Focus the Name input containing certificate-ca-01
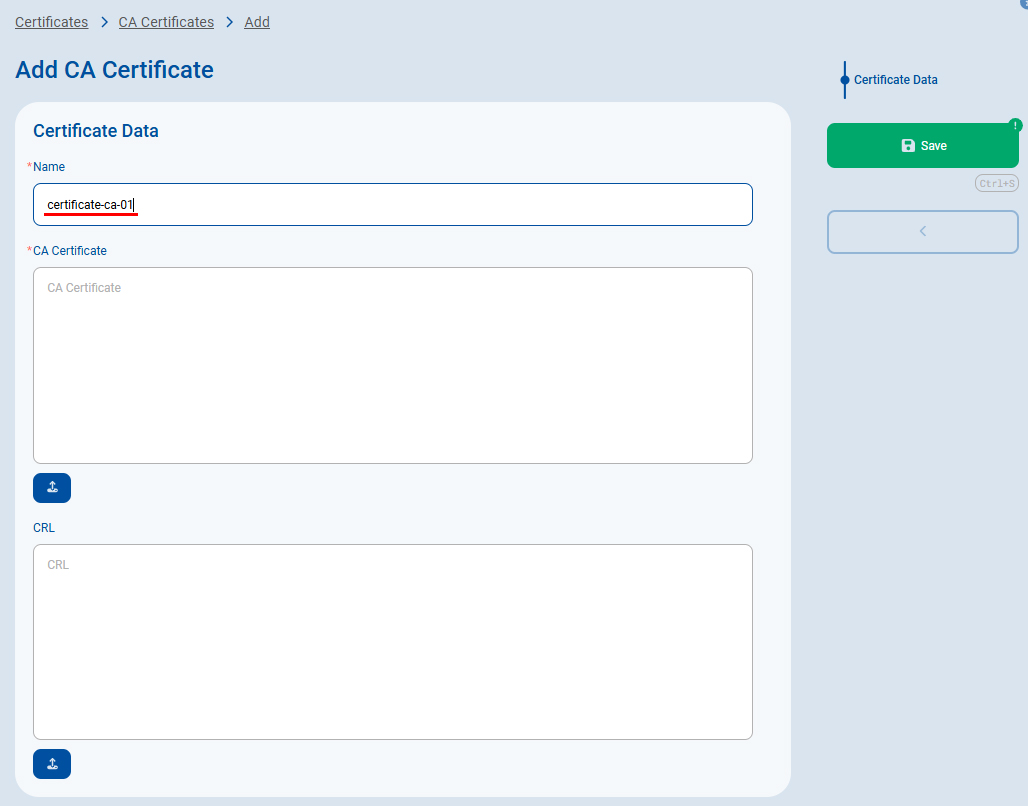Viewport: 1028px width, 806px height. pos(393,205)
